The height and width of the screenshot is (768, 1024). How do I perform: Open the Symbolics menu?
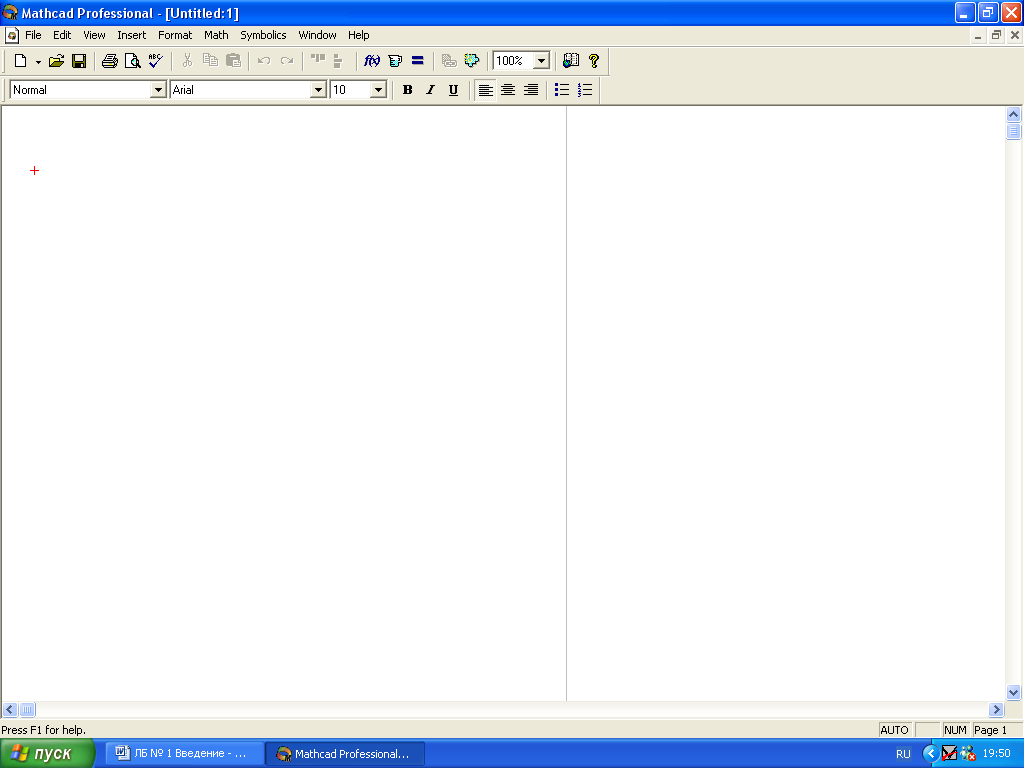click(x=263, y=35)
